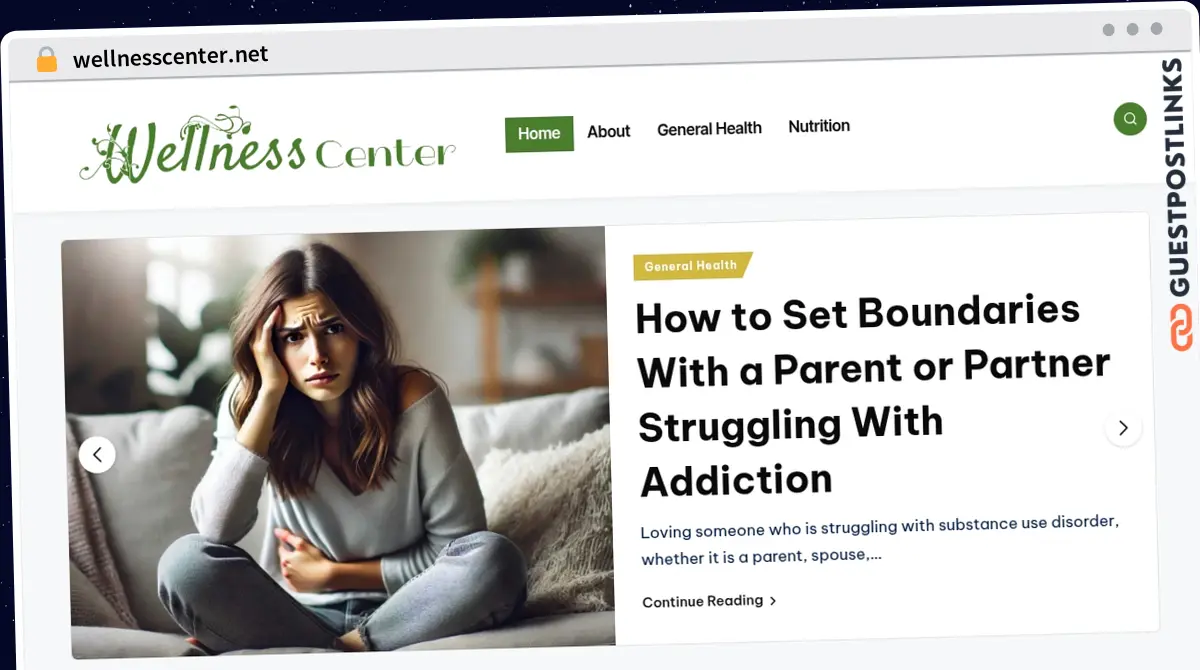Click the featured woman on couch image
Image resolution: width=1200 pixels, height=670 pixels.
(338, 442)
